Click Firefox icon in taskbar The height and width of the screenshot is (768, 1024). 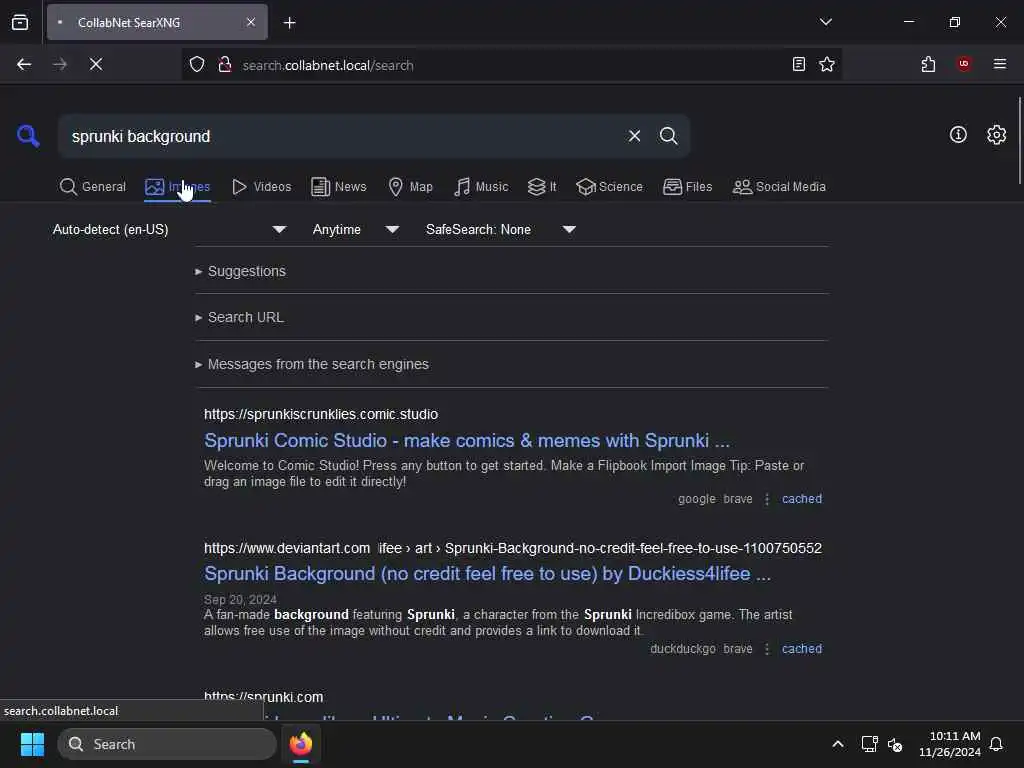pos(300,744)
